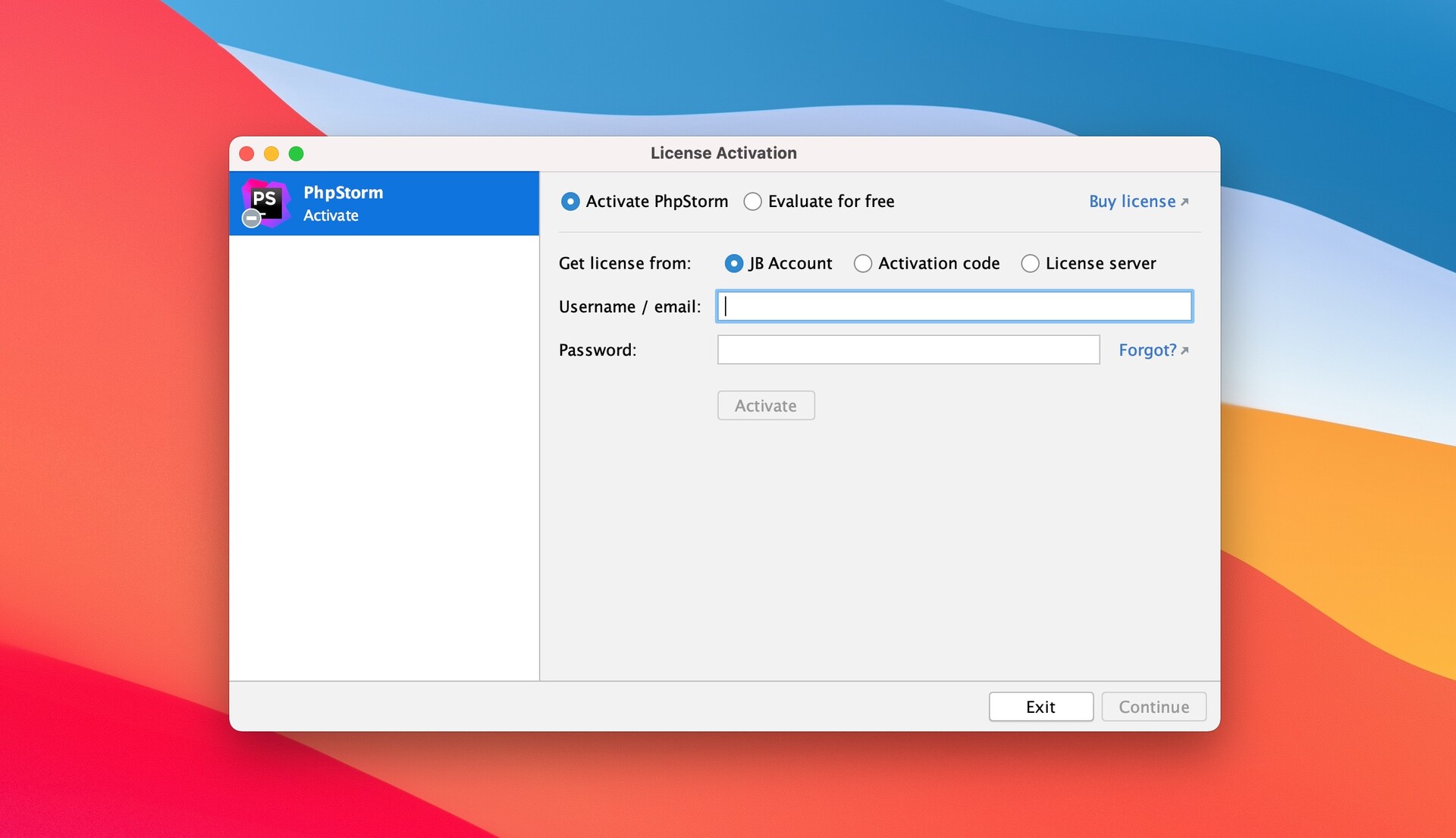Click the Activate button
Viewport: 1456px width, 838px height.
(x=766, y=406)
